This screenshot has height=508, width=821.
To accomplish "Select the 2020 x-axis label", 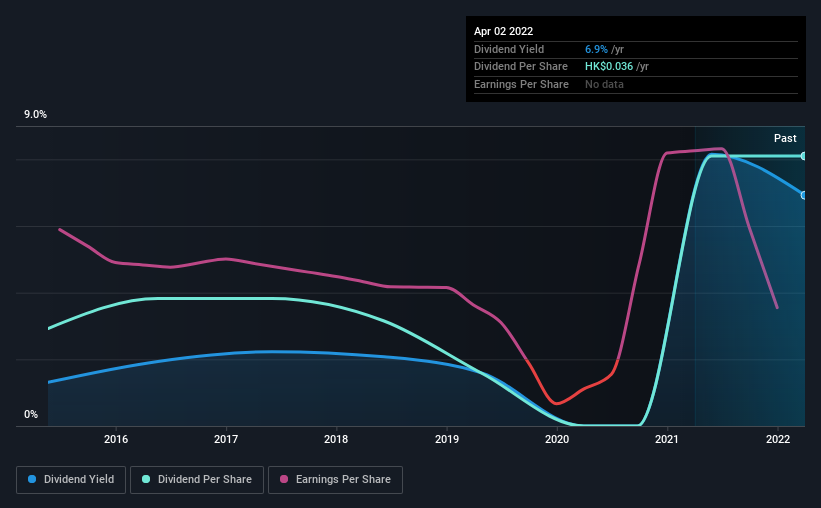I will [x=557, y=438].
